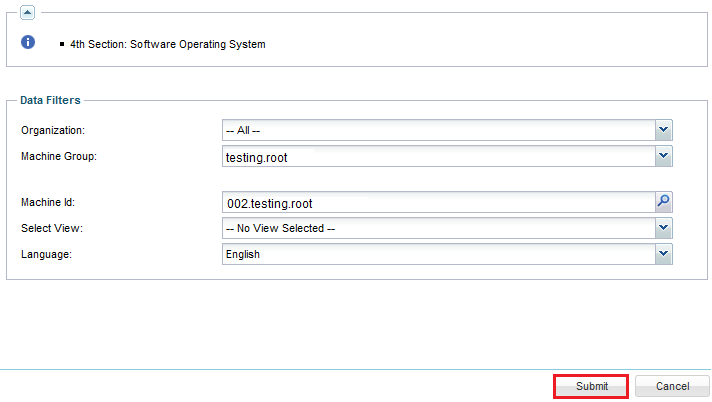Click the magnifier icon beside Machine Id
Screen dimensions: 712x402
click(x=663, y=202)
